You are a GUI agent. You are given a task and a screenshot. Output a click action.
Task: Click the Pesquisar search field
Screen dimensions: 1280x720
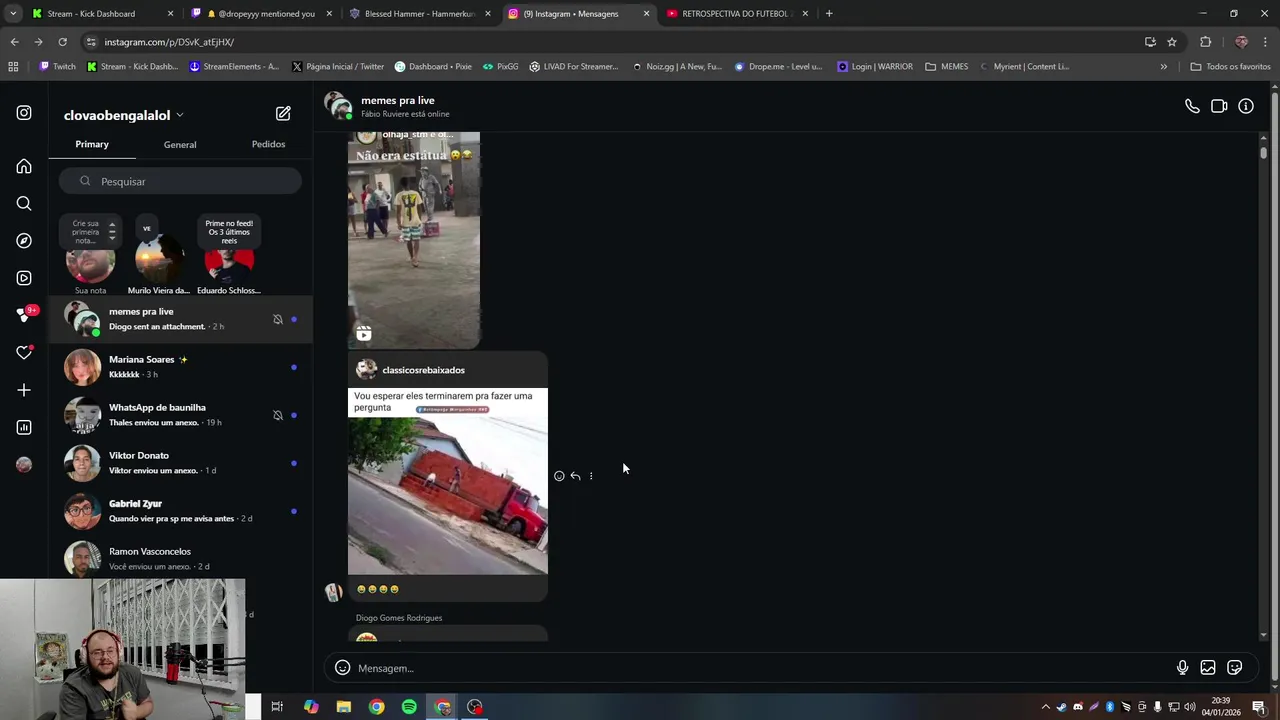pyautogui.click(x=180, y=181)
